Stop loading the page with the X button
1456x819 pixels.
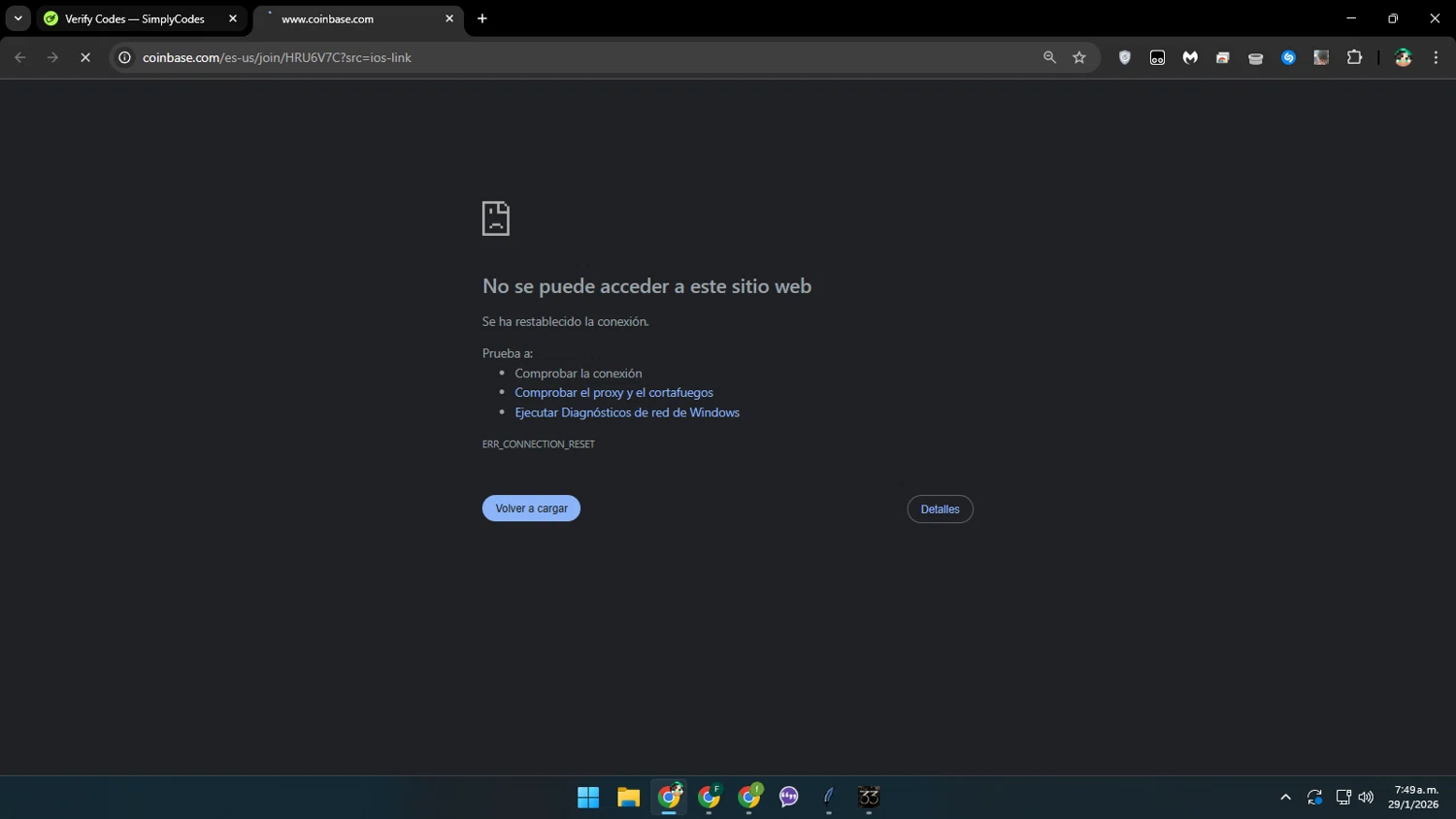pyautogui.click(x=85, y=57)
